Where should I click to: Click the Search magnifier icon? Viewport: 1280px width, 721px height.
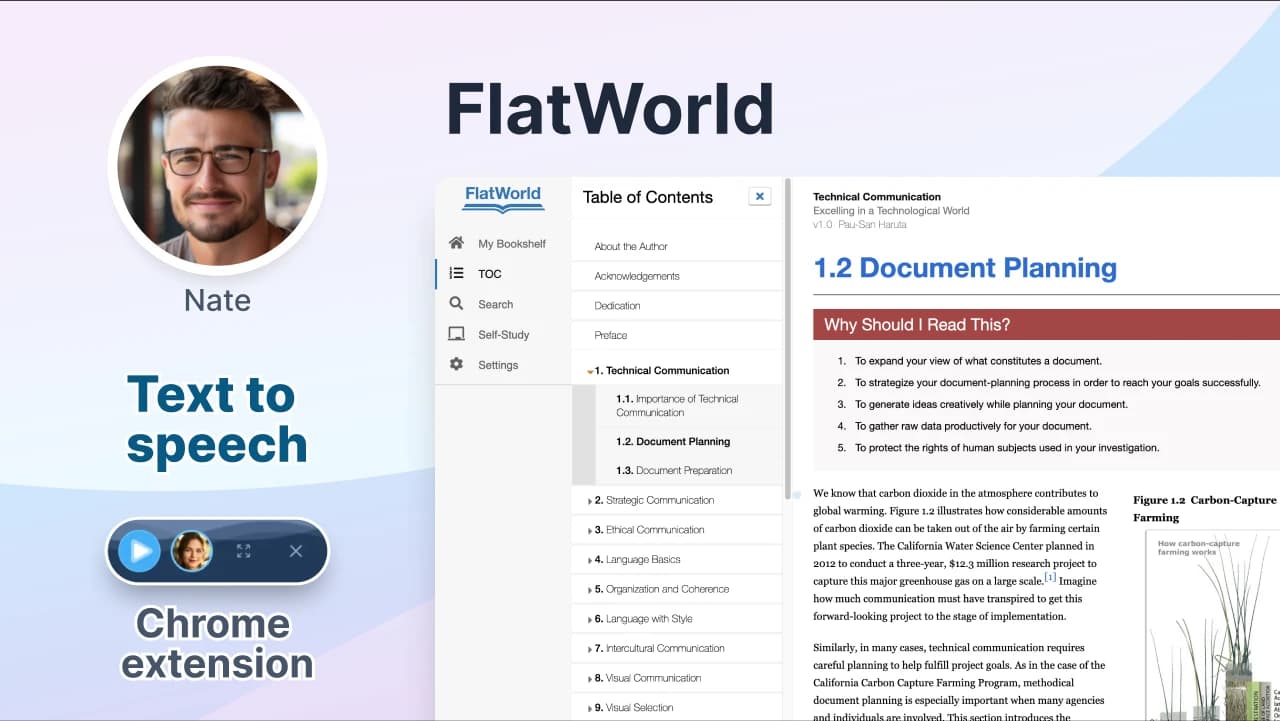click(x=456, y=304)
